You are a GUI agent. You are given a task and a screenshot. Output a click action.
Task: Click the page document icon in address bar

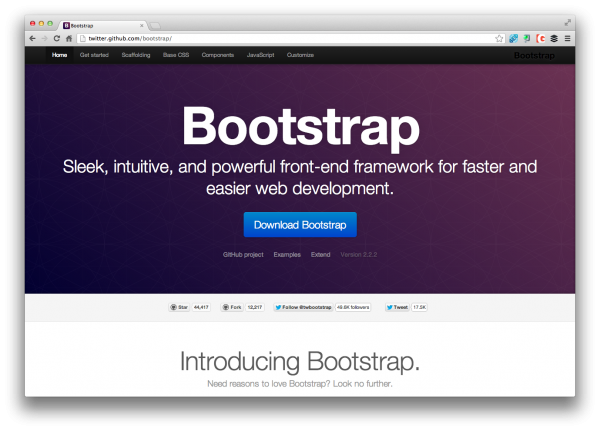coord(82,38)
